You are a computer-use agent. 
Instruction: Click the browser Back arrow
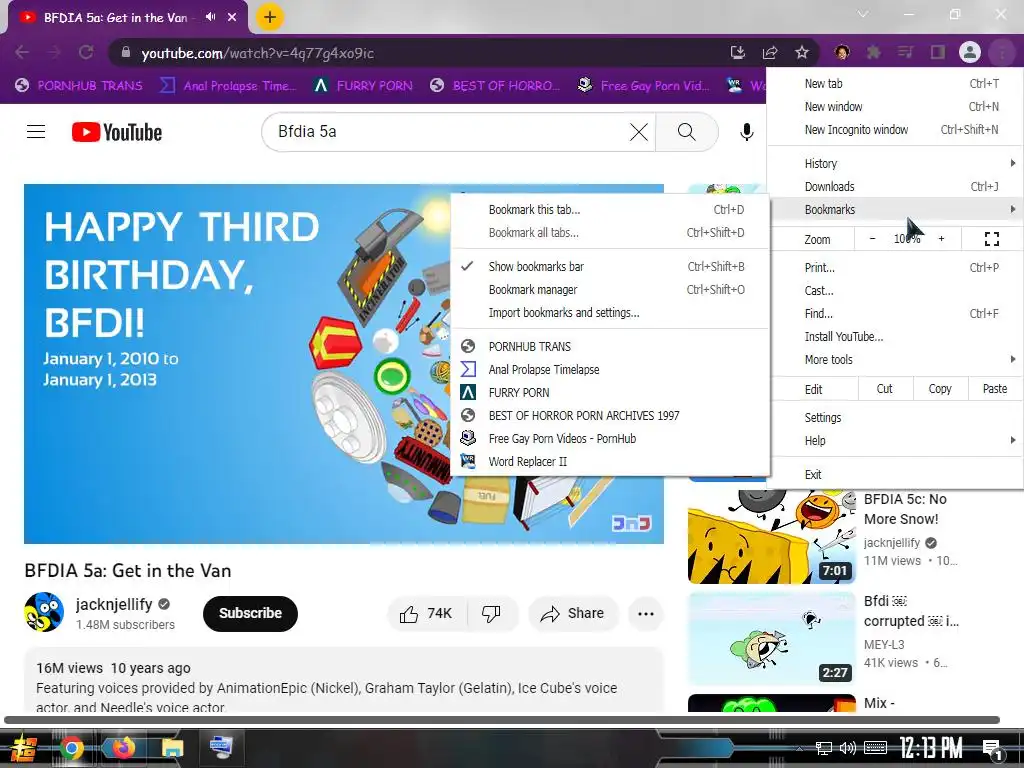pos(22,52)
